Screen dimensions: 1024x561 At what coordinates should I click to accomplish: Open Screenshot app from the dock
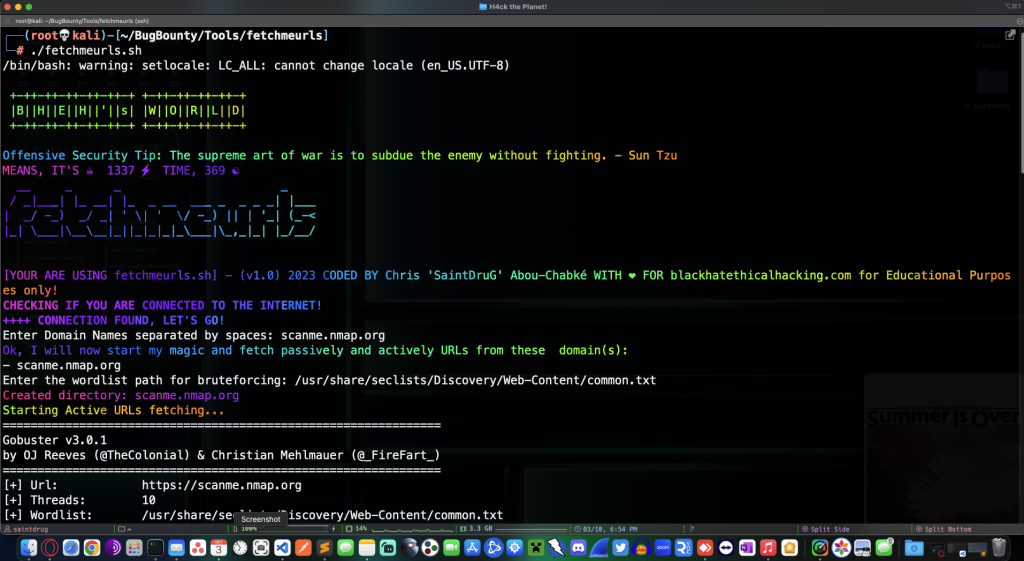coord(261,547)
